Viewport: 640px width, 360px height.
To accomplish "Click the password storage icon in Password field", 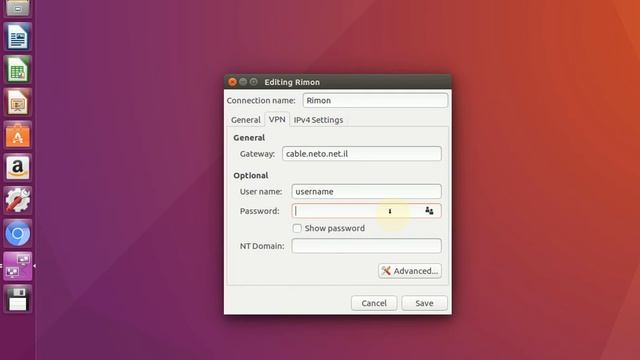I will tap(429, 211).
